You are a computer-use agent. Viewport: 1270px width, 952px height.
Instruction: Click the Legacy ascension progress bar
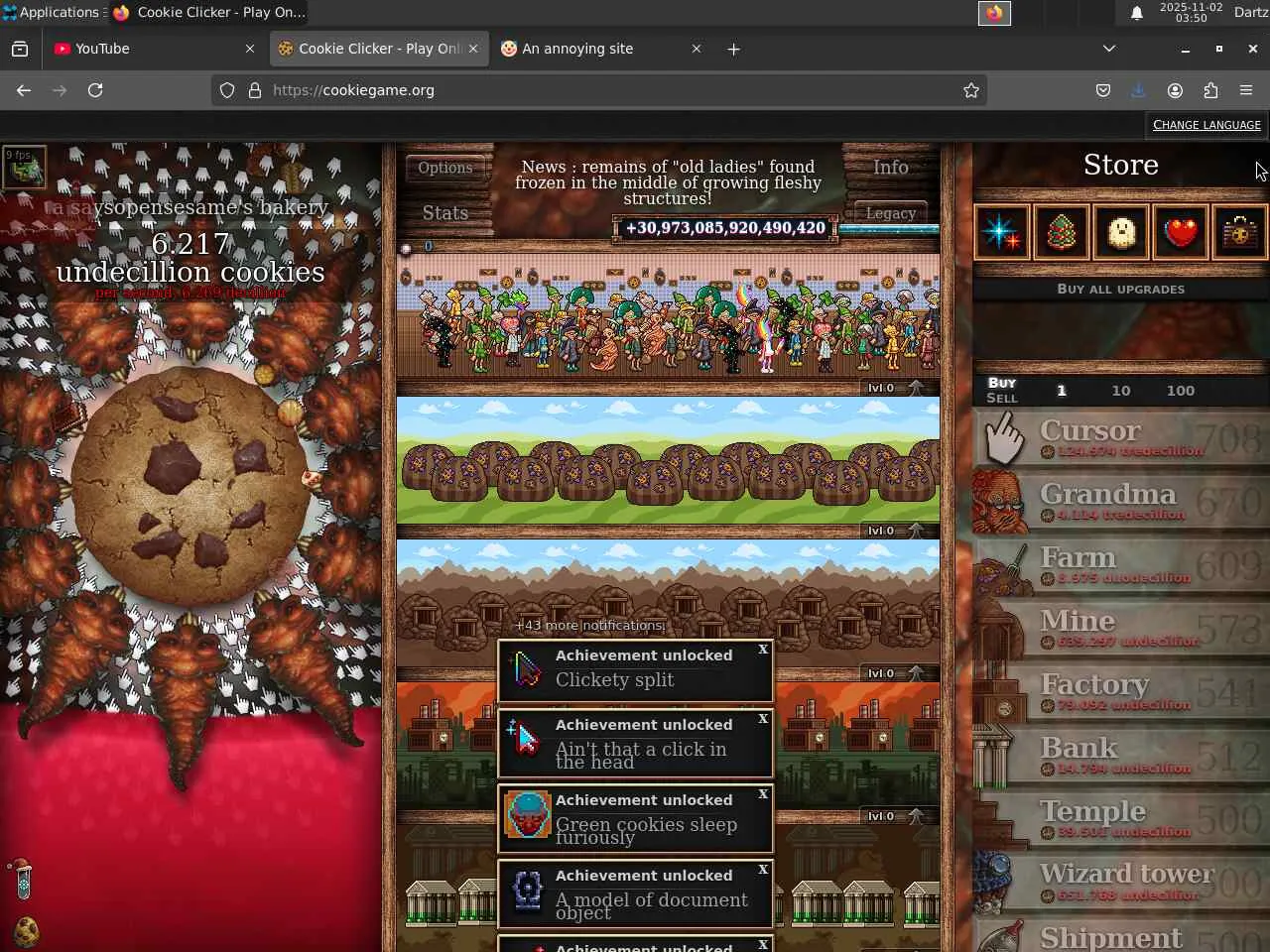click(889, 229)
